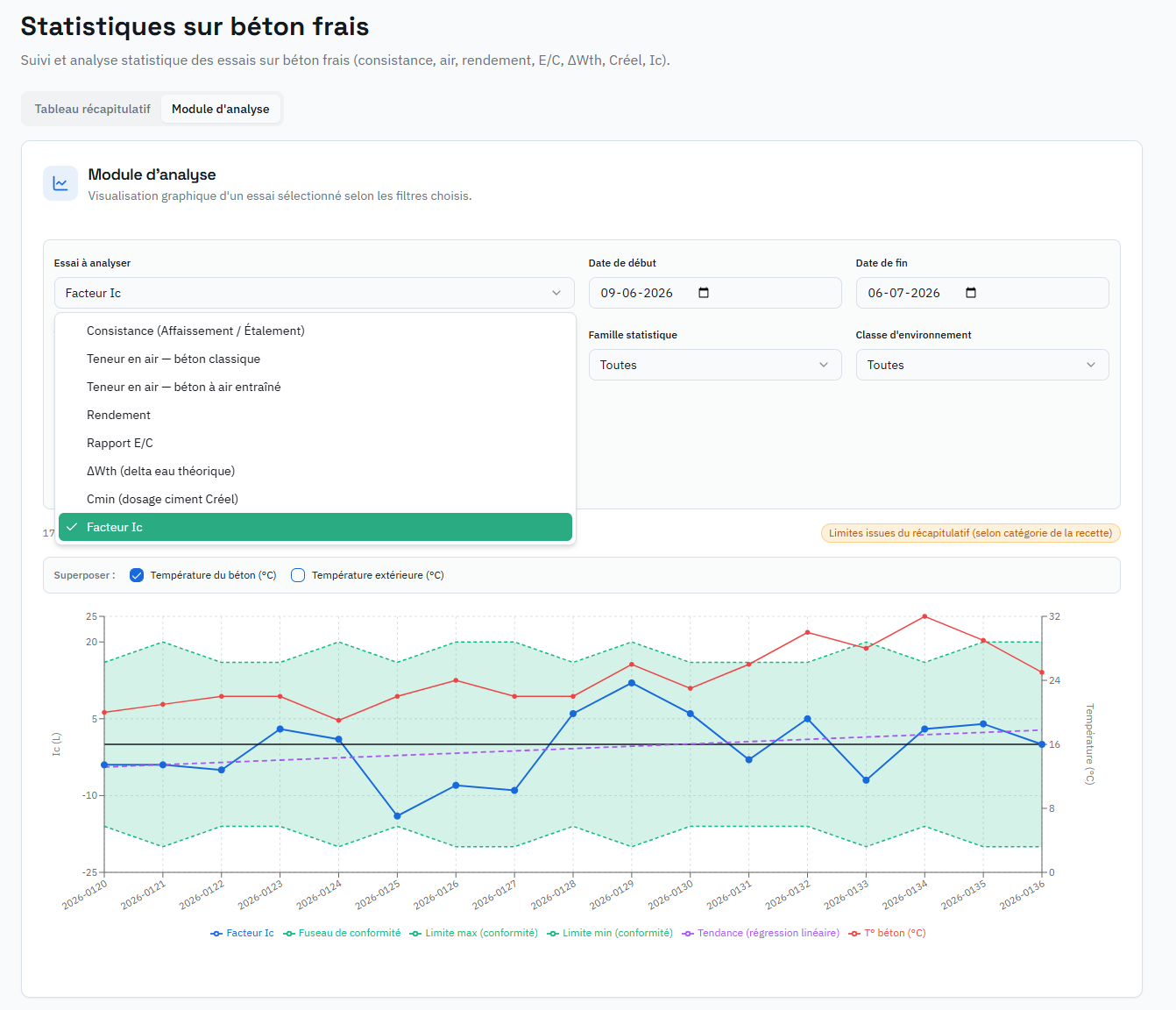
Task: Click the Superposer : label
Action: tap(84, 575)
